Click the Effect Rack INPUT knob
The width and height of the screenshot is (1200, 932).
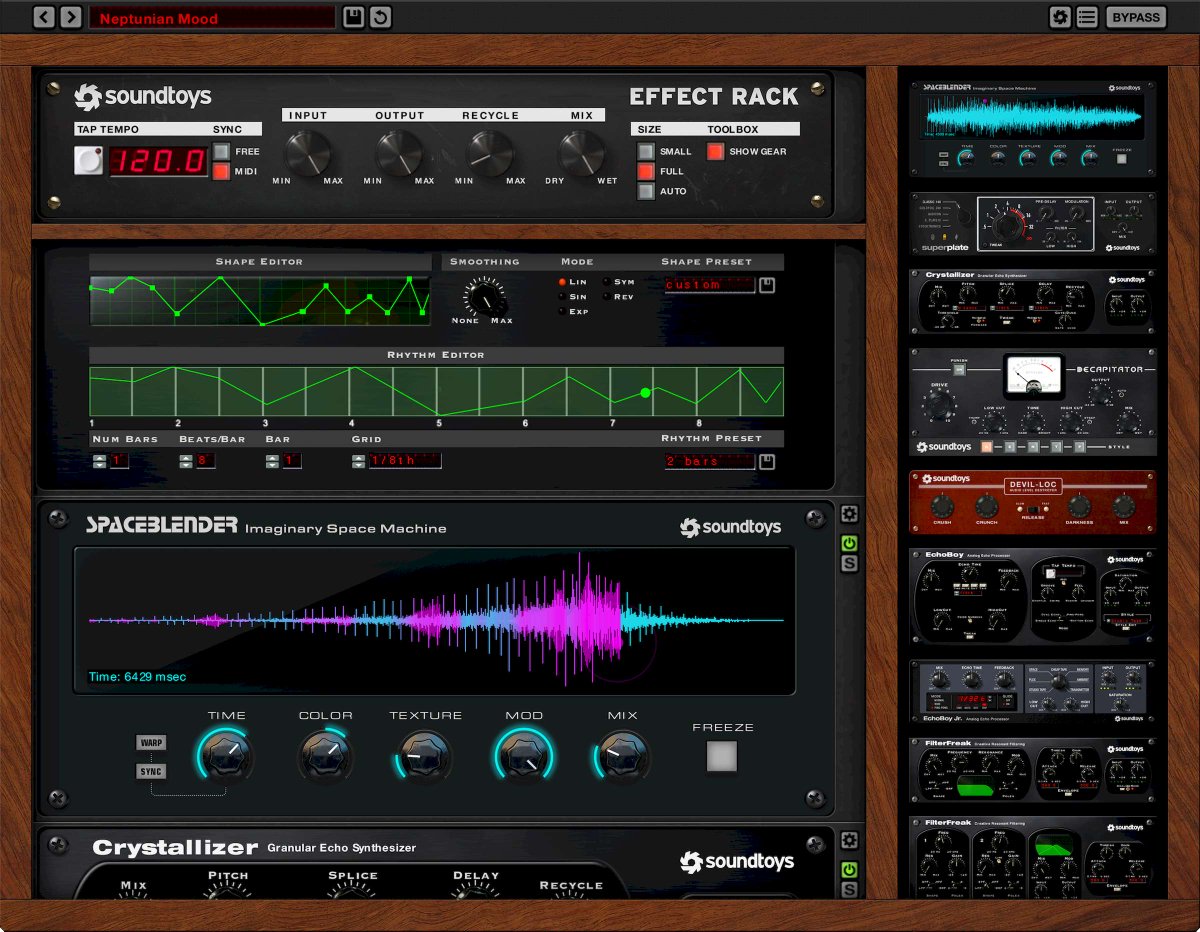coord(307,154)
